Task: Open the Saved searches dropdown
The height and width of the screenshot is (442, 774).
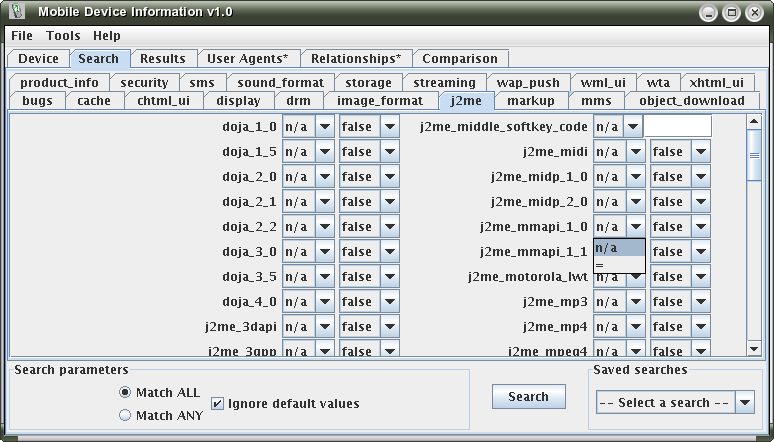Action: [744, 402]
